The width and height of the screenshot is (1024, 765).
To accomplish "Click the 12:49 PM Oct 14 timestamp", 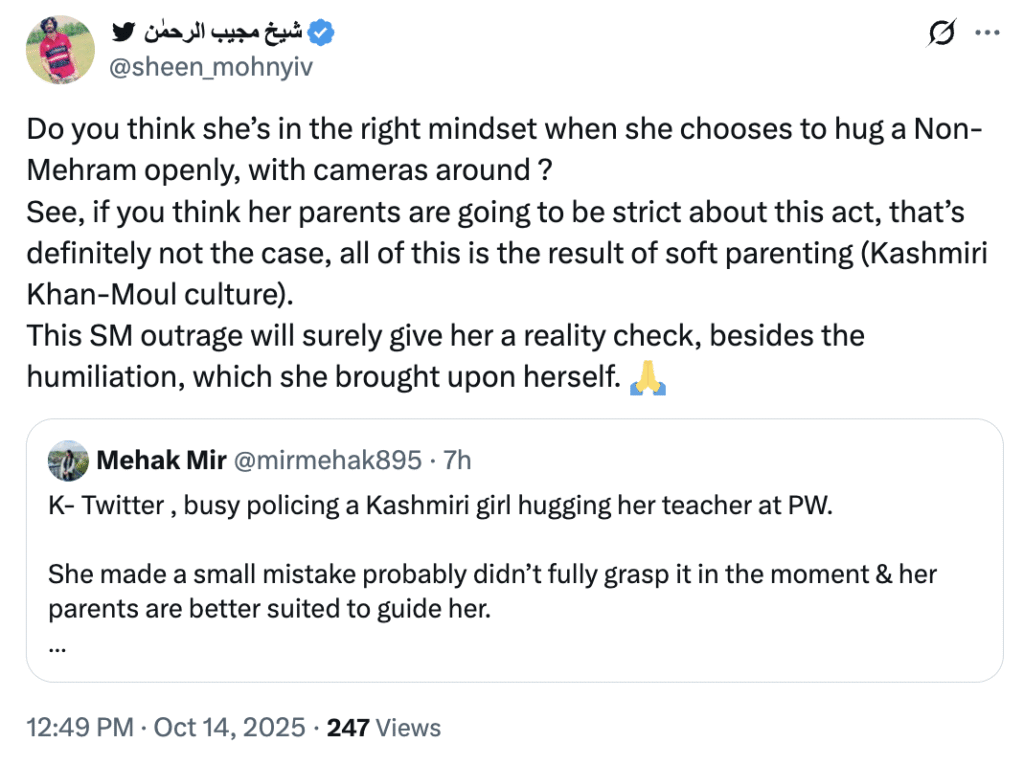I will coord(165,727).
